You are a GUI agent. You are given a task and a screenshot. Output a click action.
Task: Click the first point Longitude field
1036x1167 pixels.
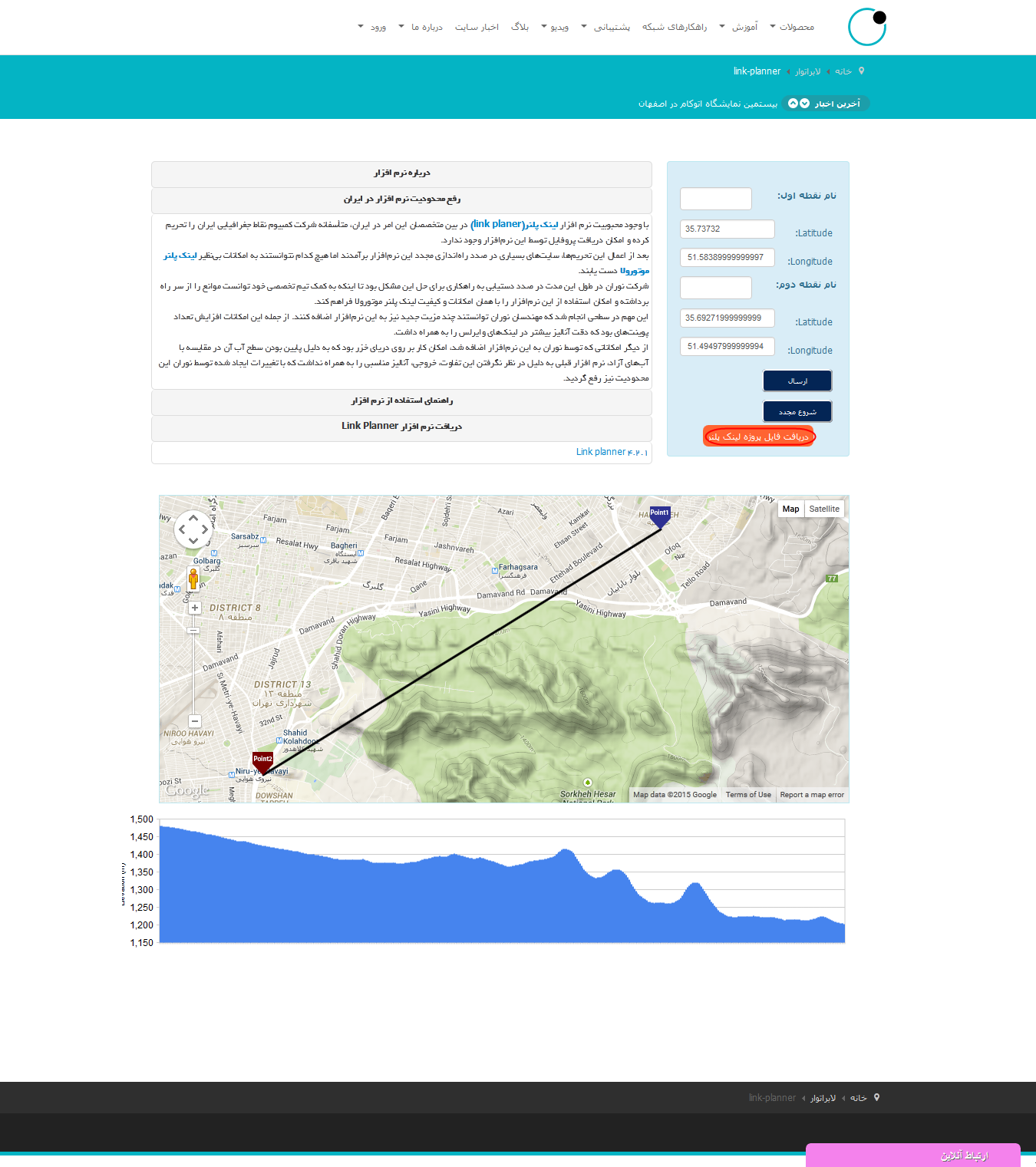click(728, 257)
